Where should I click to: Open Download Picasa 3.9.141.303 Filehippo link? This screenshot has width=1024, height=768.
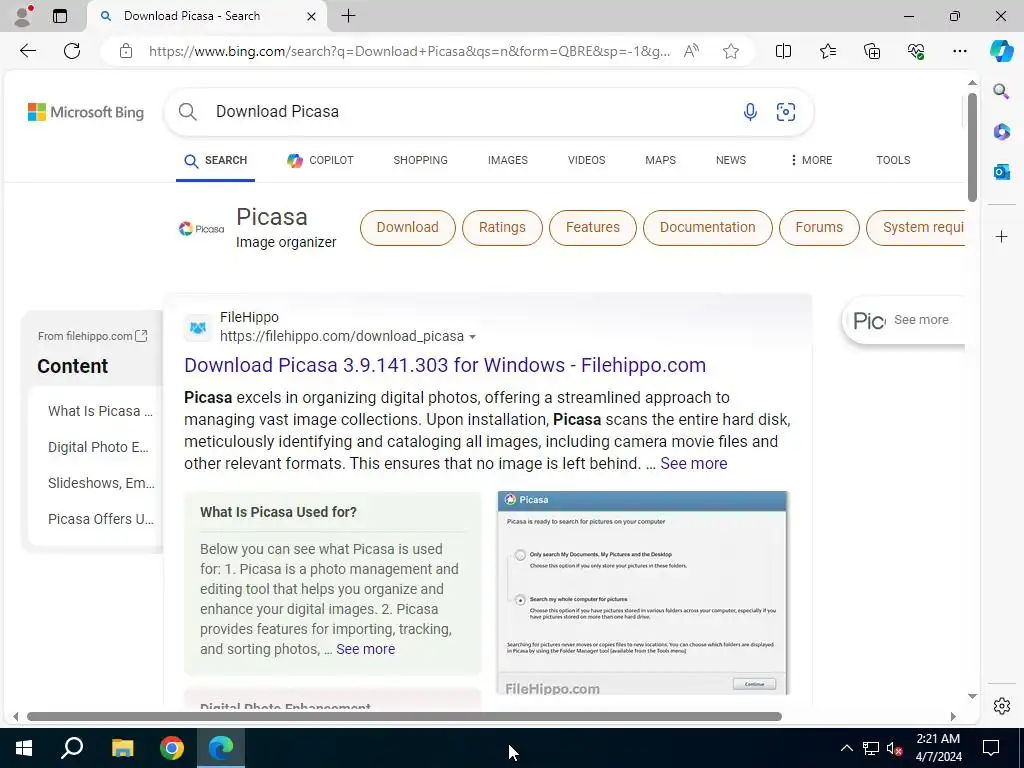coord(445,365)
